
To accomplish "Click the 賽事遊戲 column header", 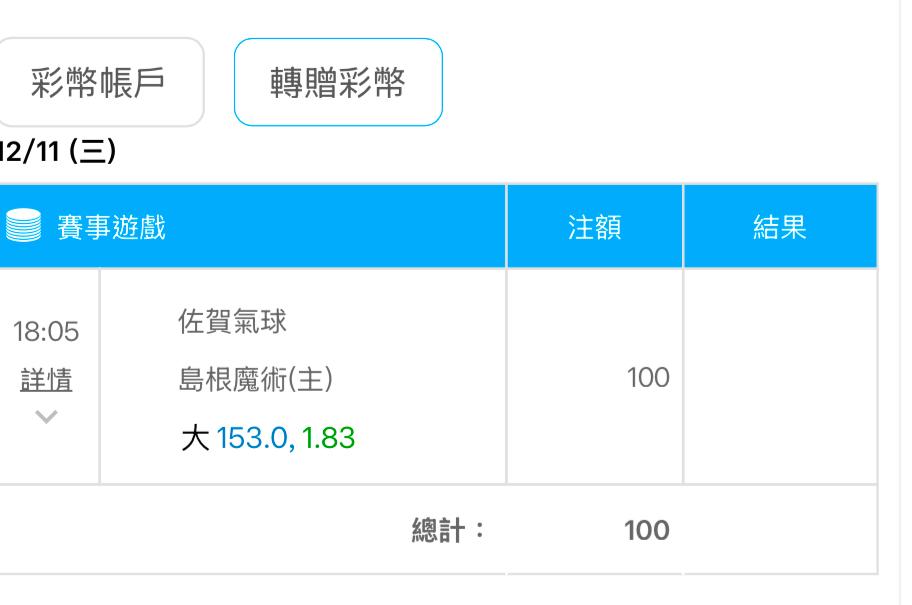I will (111, 226).
